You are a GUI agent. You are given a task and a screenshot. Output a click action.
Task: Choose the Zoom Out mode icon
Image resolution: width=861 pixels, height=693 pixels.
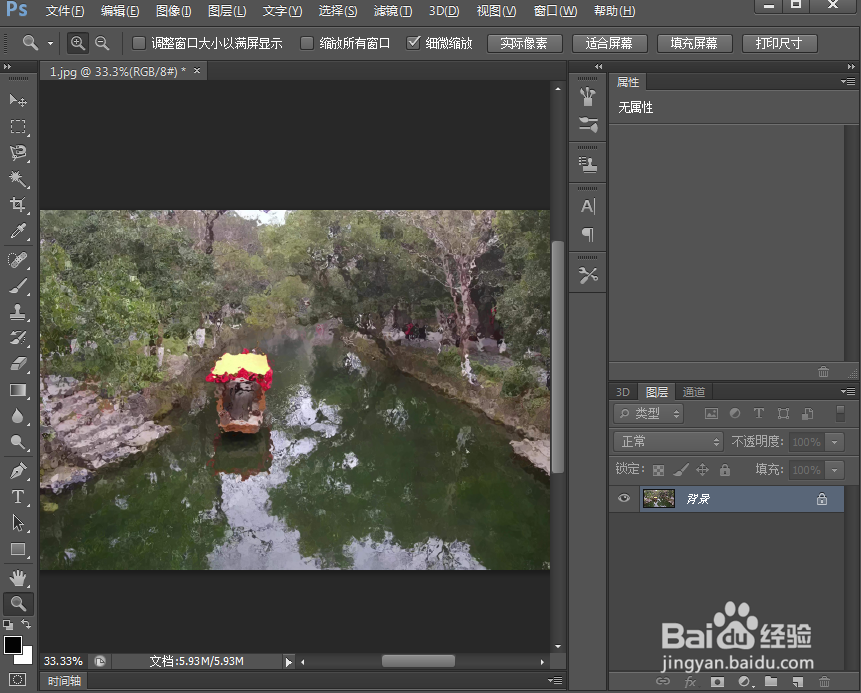102,43
